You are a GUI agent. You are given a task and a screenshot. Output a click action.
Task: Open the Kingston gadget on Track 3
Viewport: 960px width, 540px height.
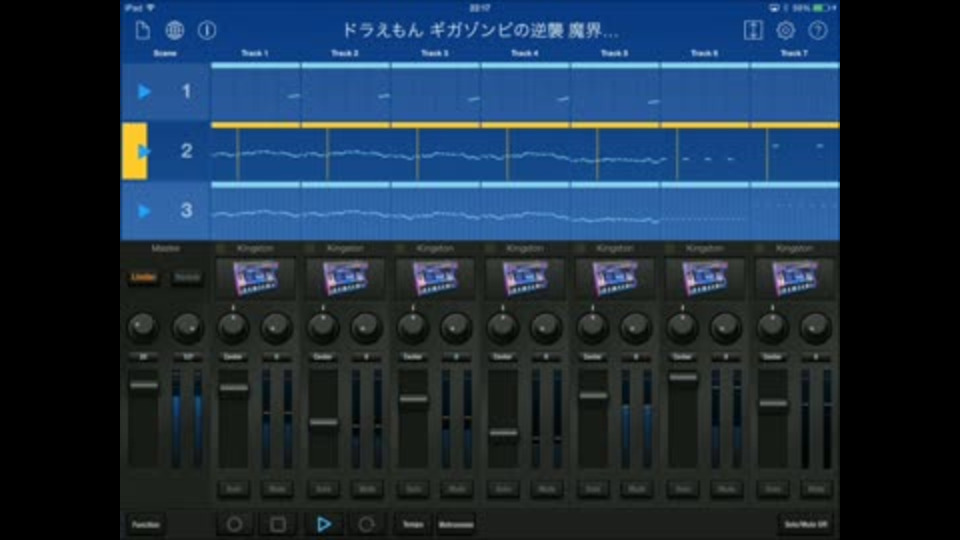[435, 279]
